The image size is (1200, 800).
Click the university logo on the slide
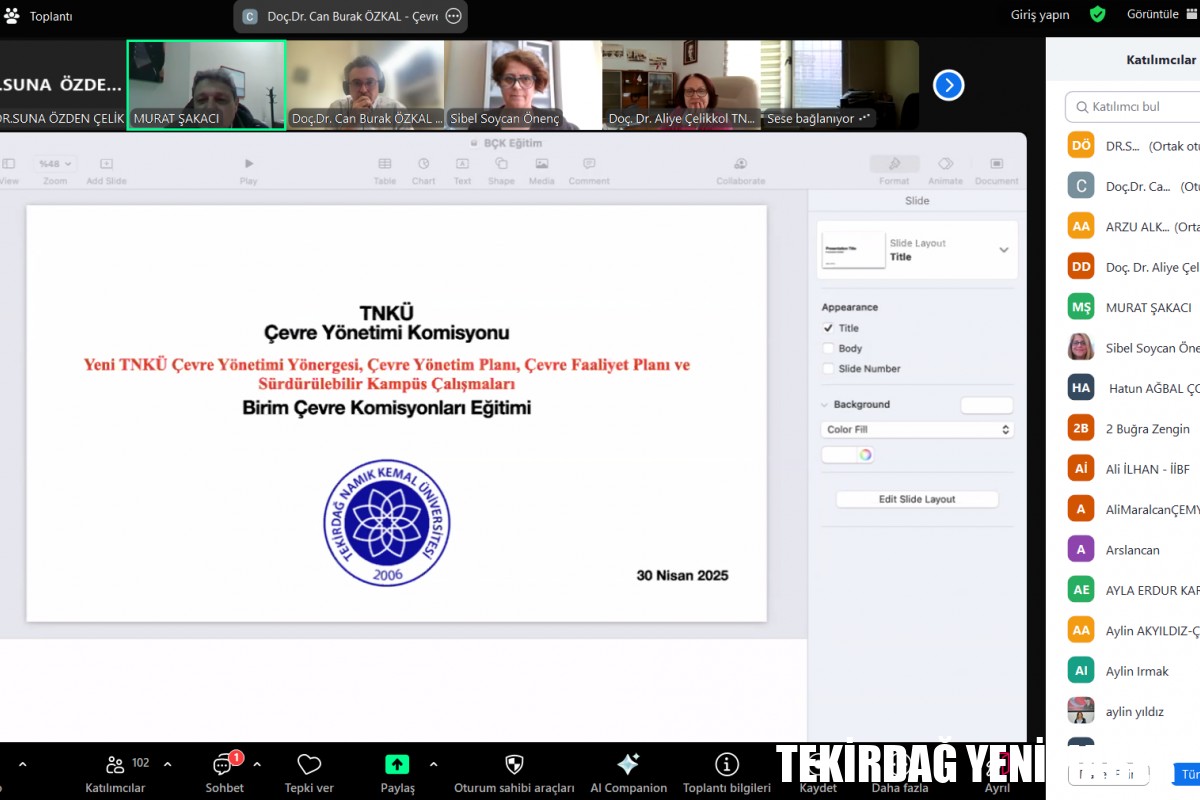387,523
